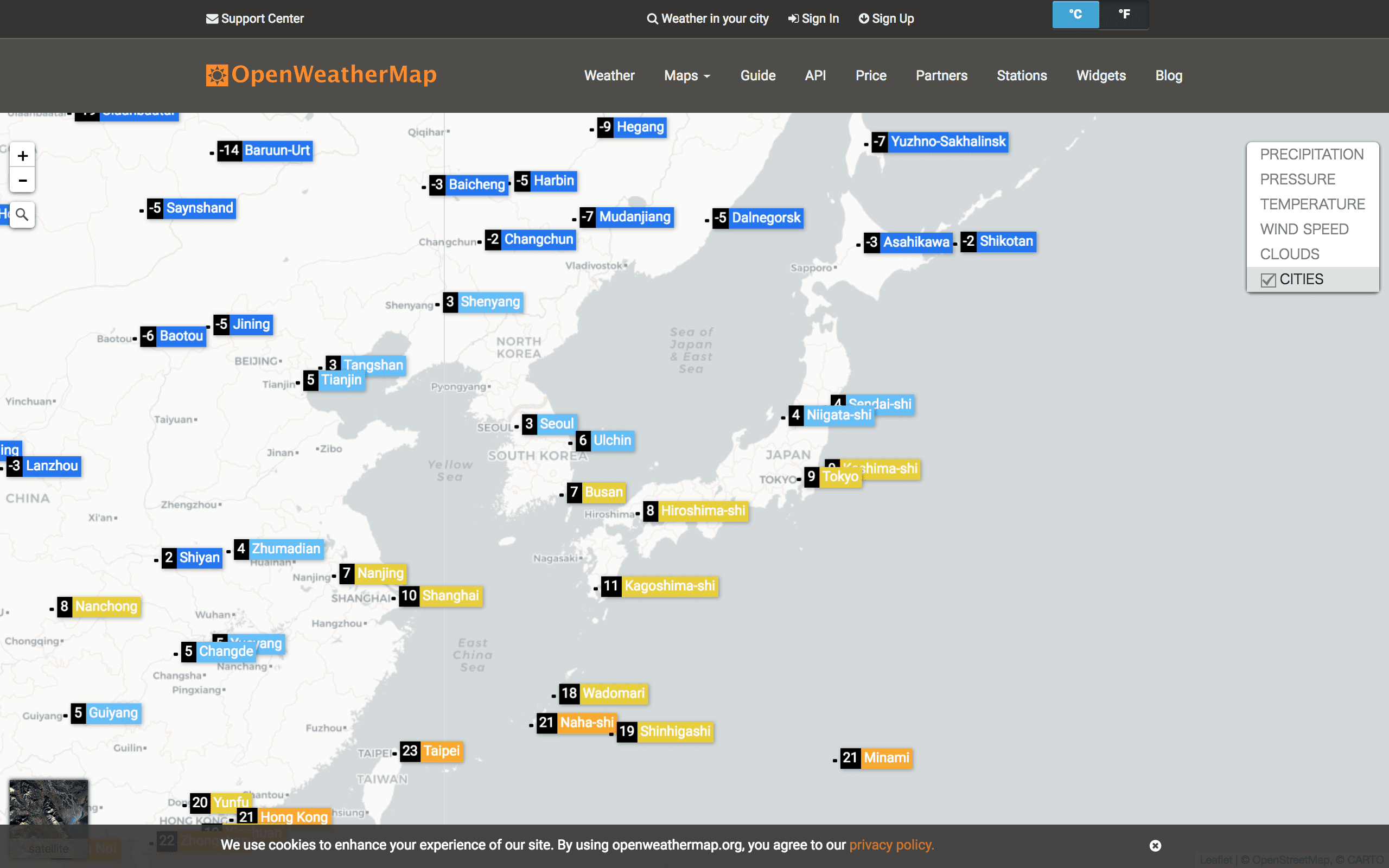Click the Guiyang temperature label
Screen dimensions: 1389x868
pyautogui.click(x=106, y=713)
